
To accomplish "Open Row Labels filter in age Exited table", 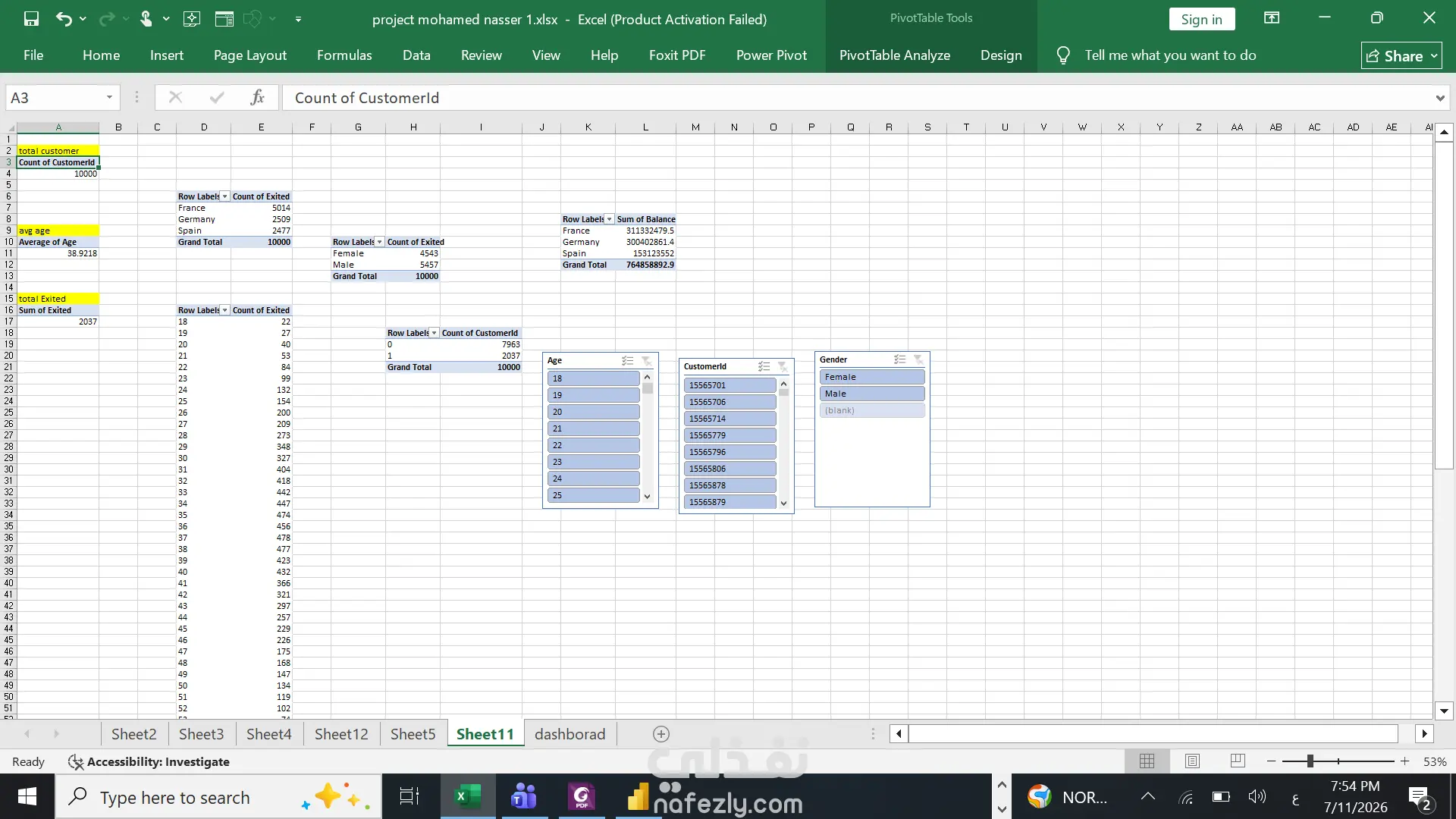I will pyautogui.click(x=225, y=310).
